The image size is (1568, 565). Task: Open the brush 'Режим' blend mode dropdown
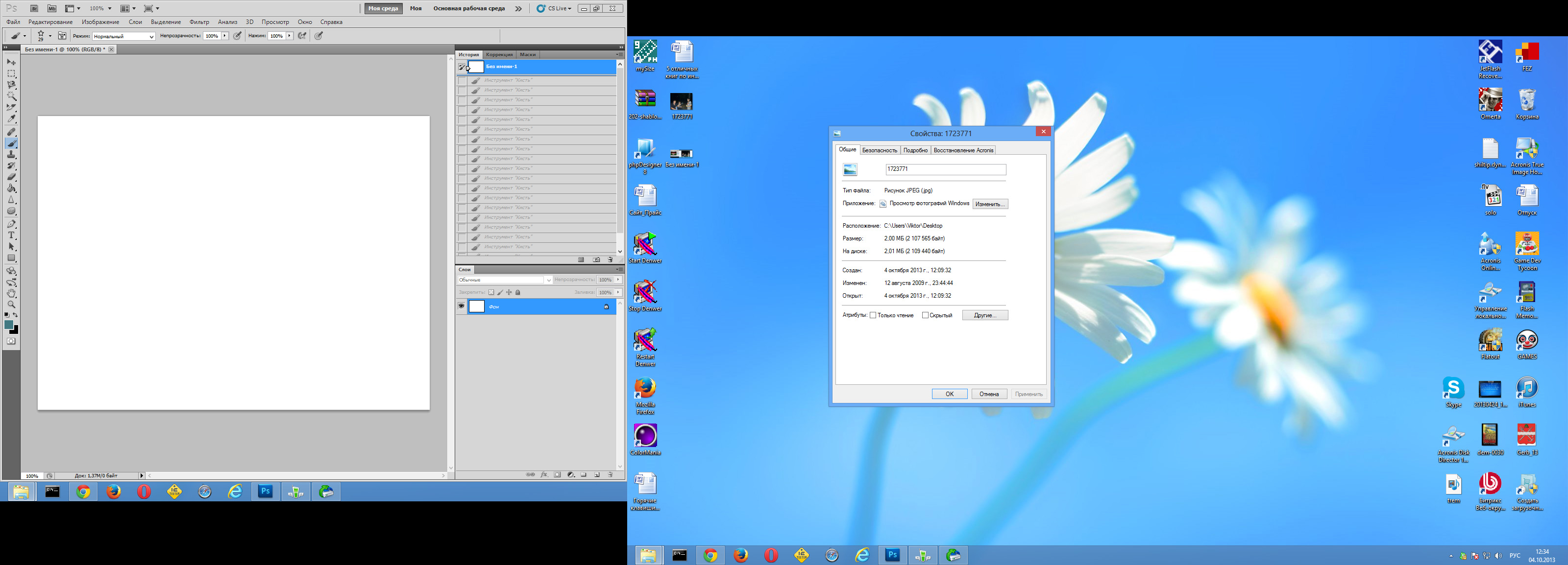coord(123,37)
